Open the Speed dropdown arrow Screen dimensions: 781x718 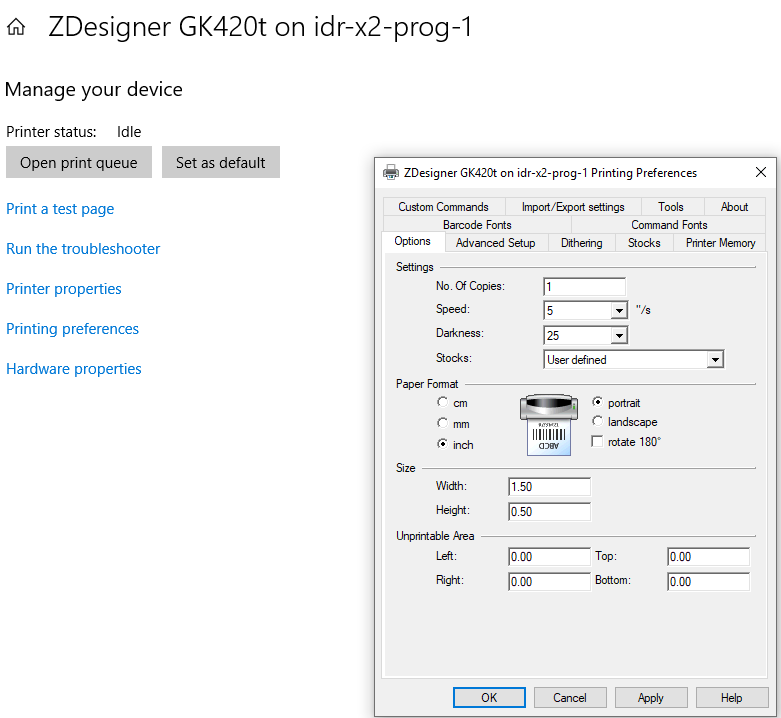[619, 311]
